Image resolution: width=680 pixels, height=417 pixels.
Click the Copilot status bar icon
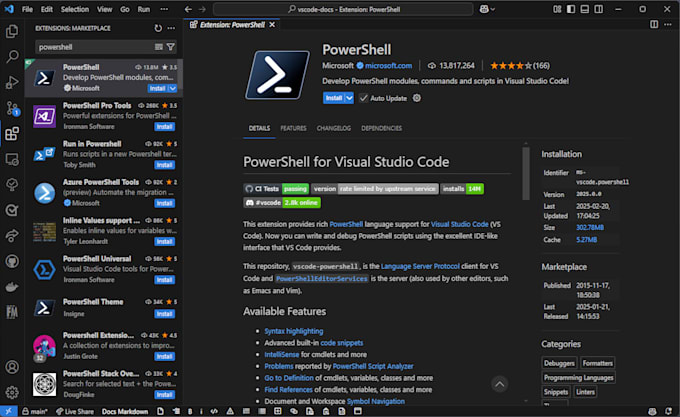tap(652, 411)
